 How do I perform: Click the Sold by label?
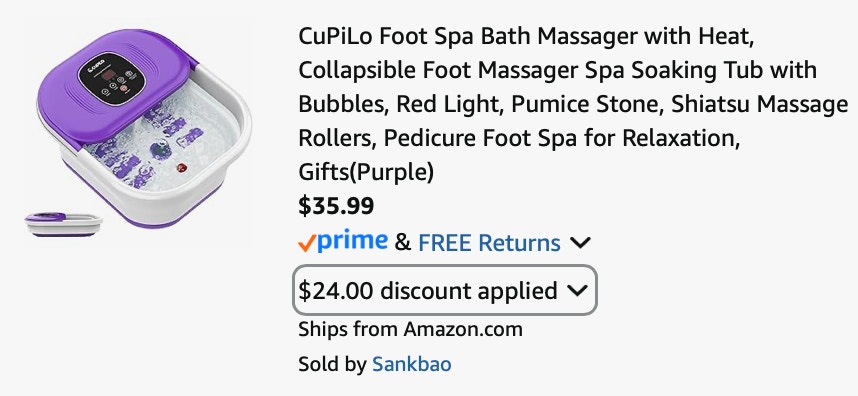[333, 364]
